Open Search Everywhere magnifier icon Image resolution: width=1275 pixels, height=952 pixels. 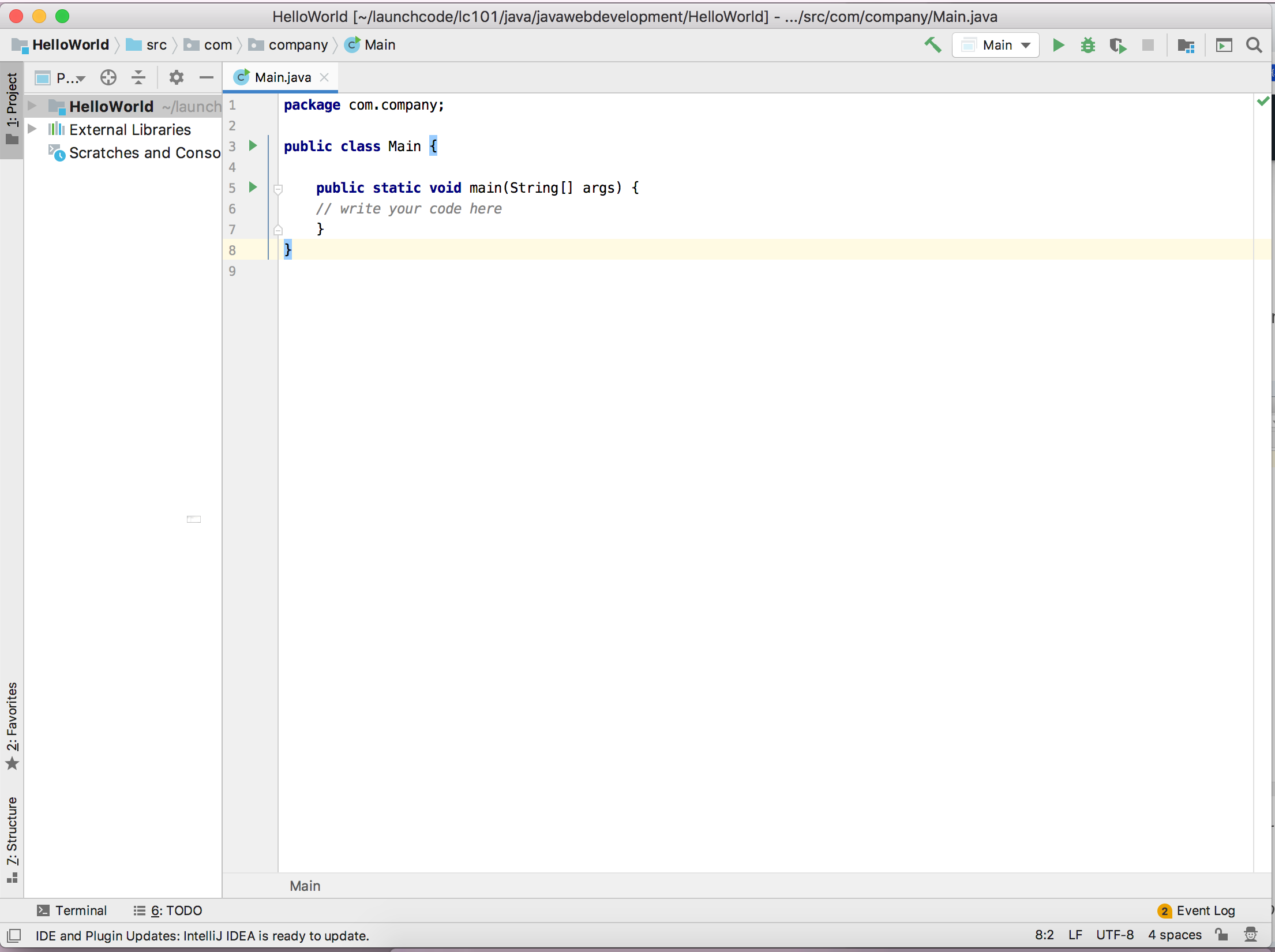point(1254,45)
